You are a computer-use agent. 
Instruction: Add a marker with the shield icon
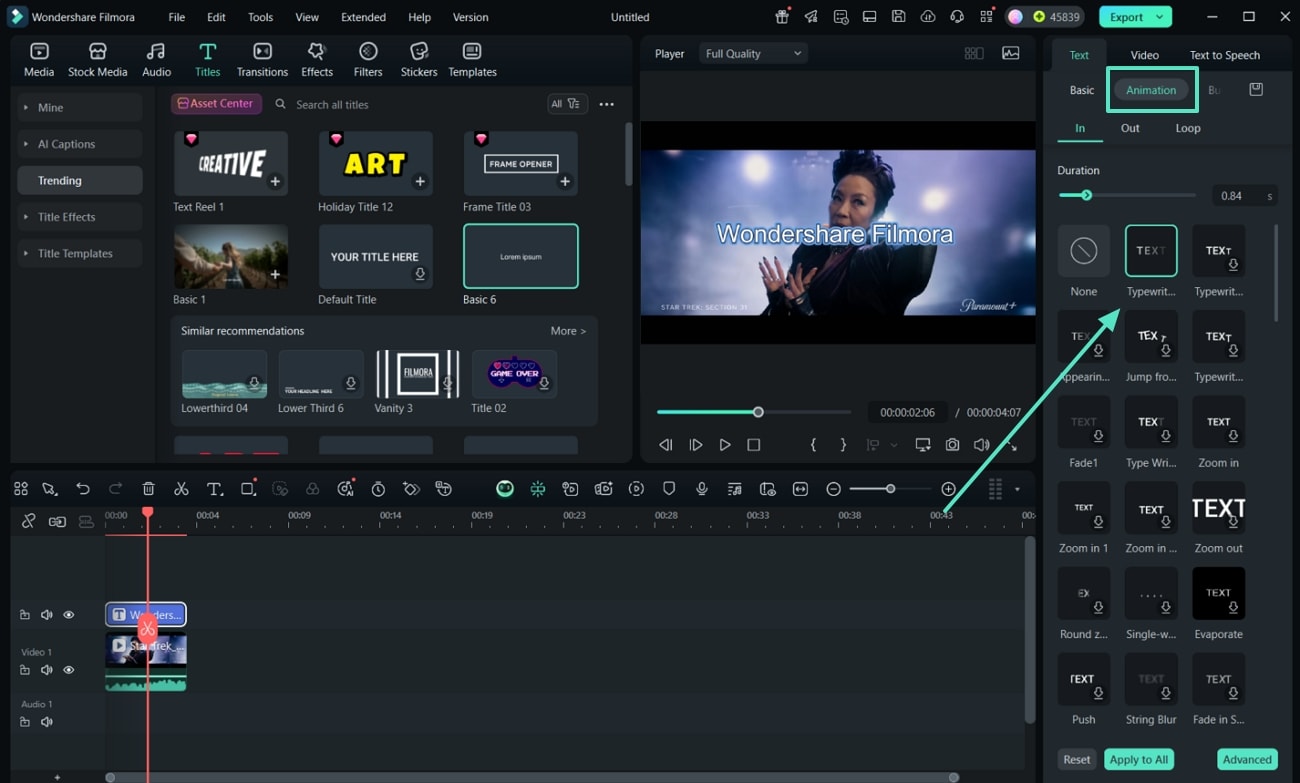pos(669,488)
